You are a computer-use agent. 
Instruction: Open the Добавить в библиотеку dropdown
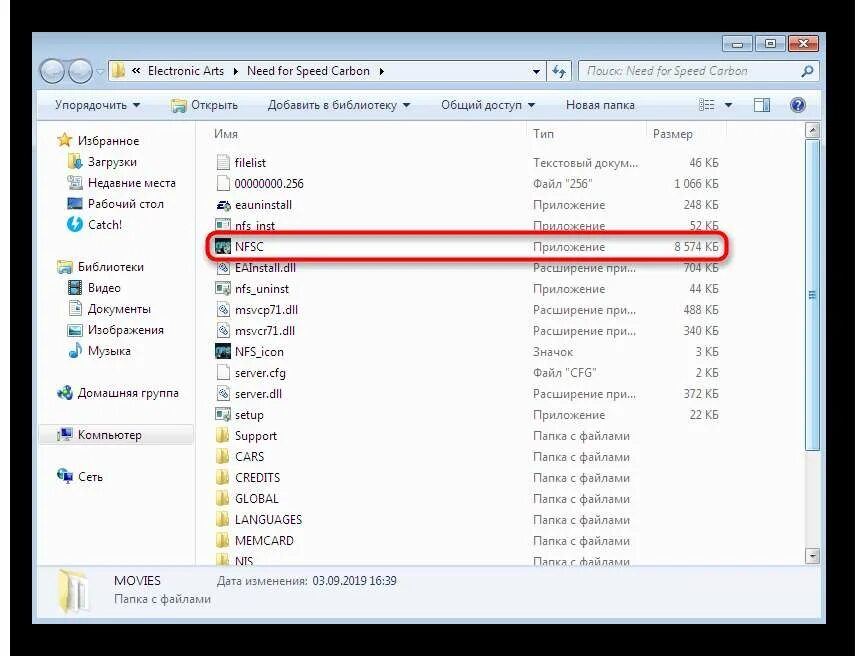(339, 105)
